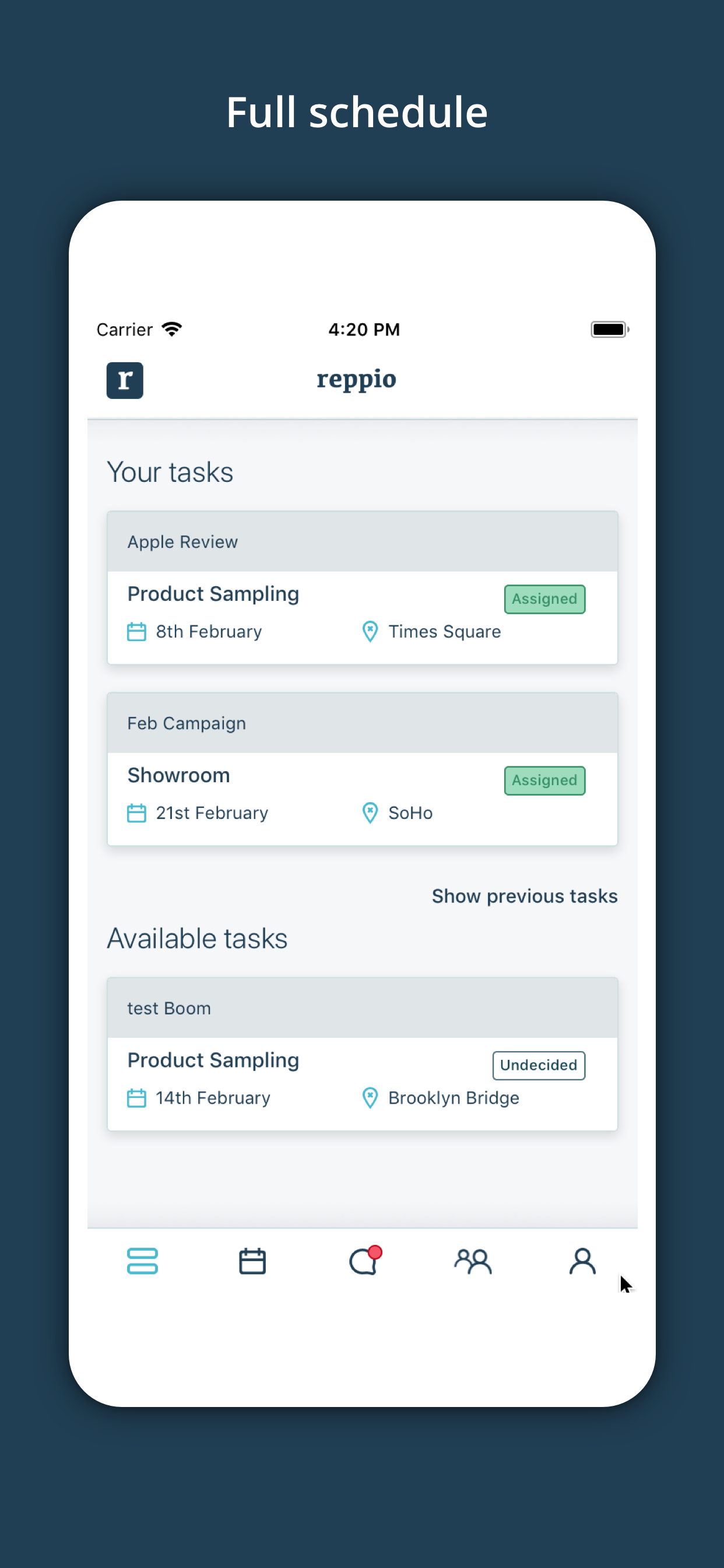
Task: Click Assigned badge on Product Sampling task
Action: (x=544, y=599)
